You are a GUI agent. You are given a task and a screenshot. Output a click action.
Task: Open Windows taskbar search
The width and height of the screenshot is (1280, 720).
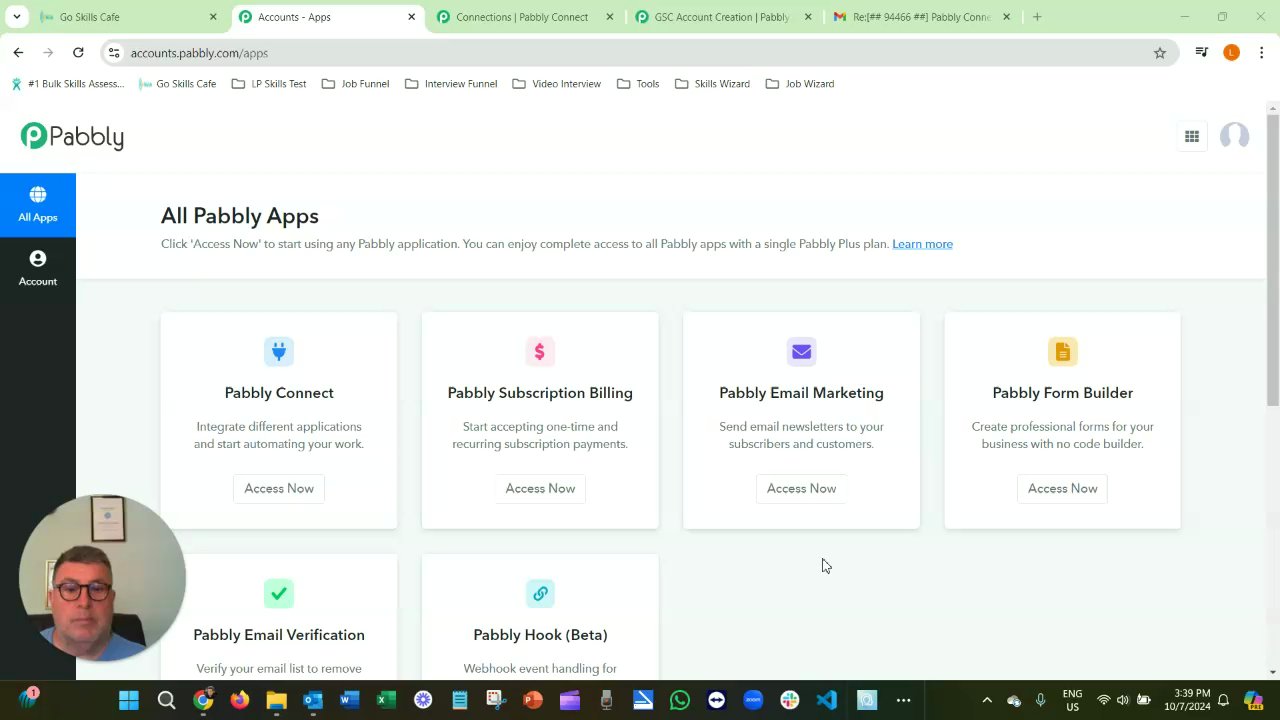[166, 701]
